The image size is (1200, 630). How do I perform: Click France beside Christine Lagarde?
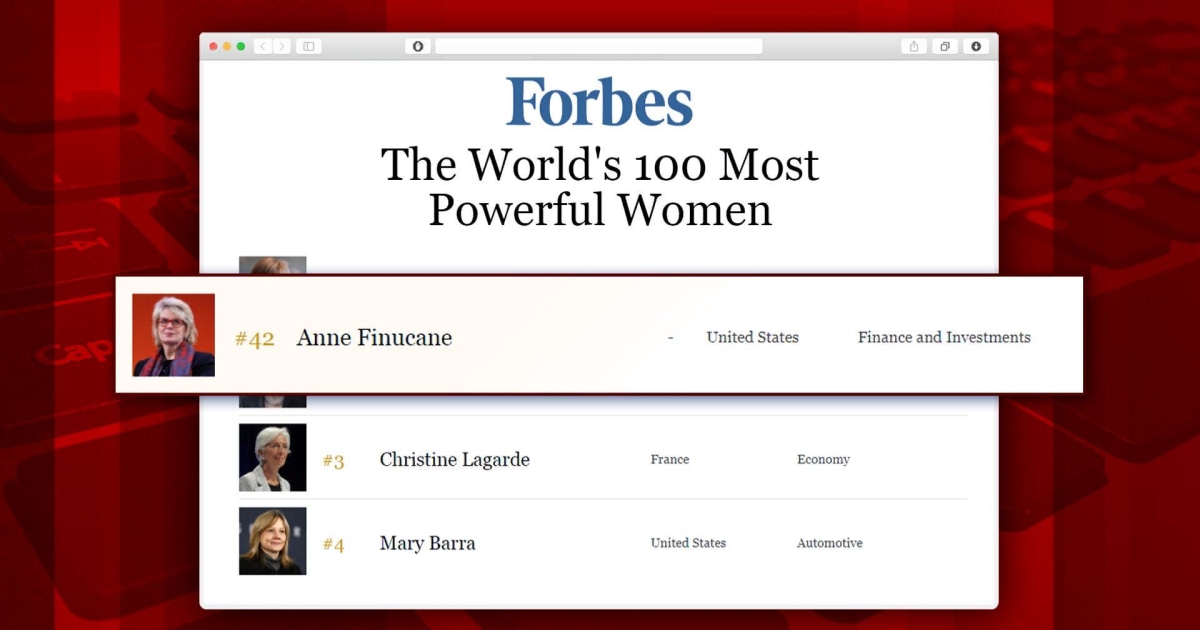tap(669, 459)
